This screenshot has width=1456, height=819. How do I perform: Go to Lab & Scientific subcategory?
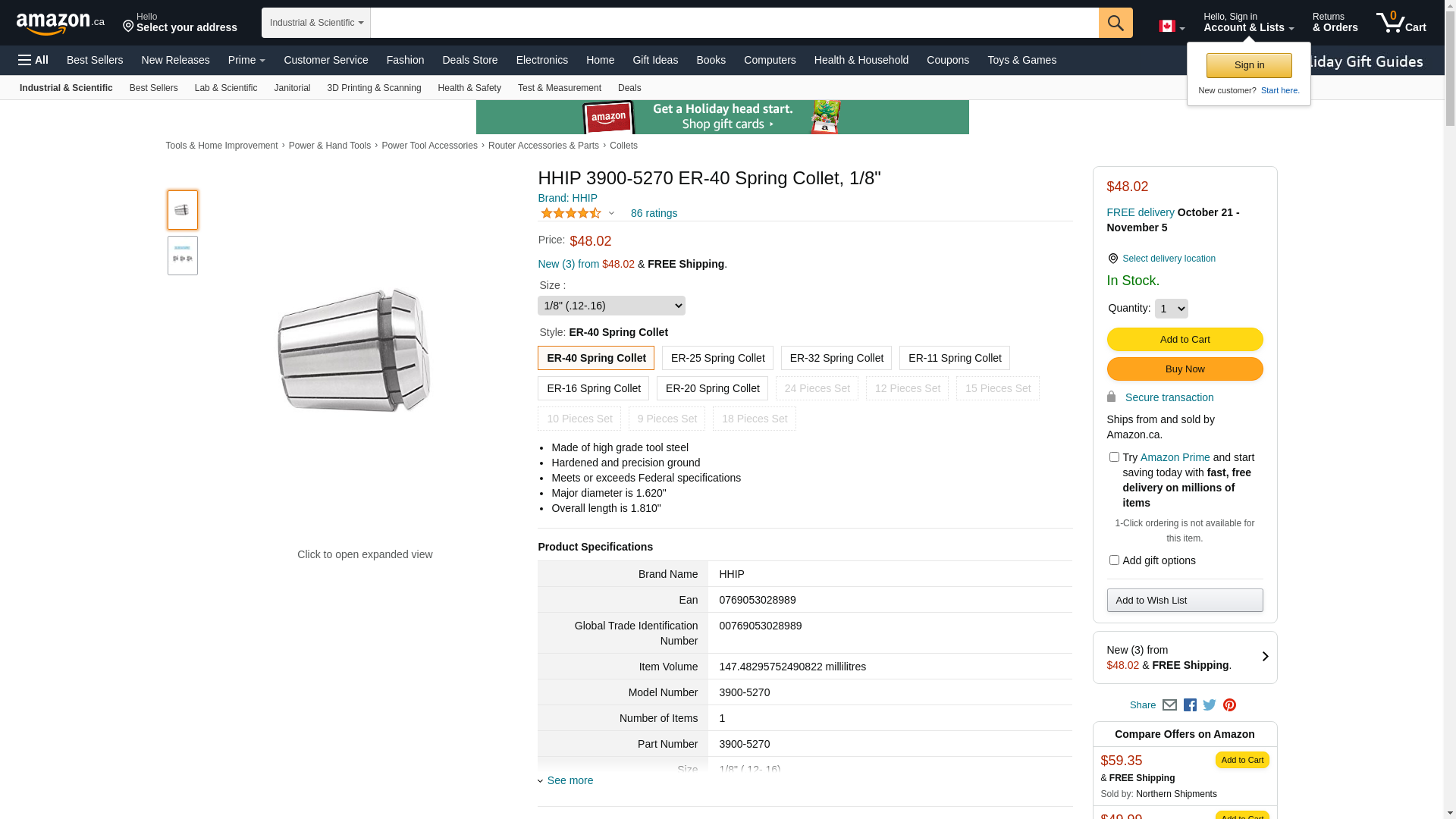[225, 88]
